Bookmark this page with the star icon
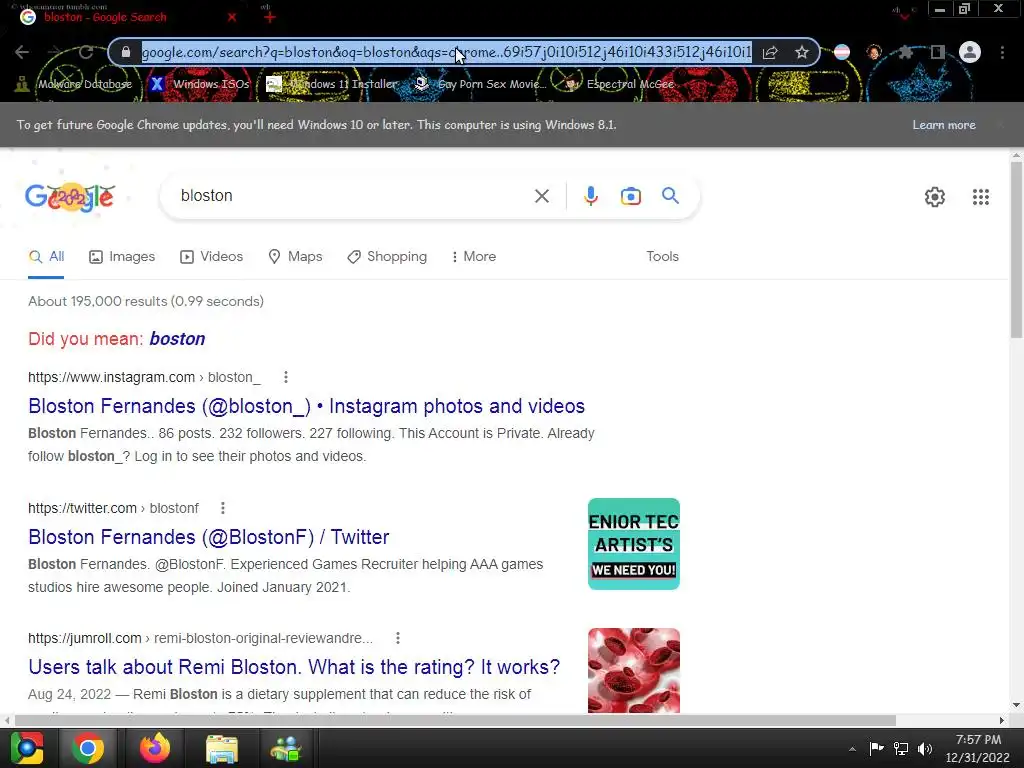This screenshot has width=1024, height=768. tap(802, 52)
